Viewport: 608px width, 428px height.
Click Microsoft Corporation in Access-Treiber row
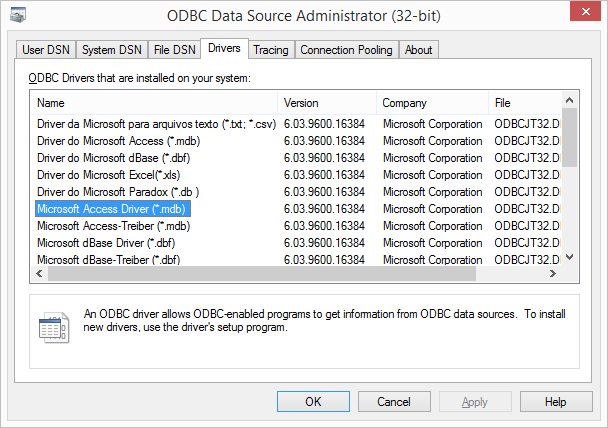point(433,226)
